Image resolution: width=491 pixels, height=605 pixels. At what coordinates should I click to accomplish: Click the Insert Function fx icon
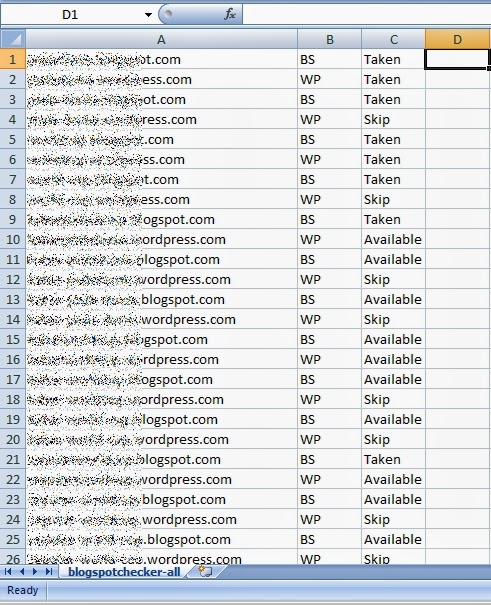[x=230, y=15]
